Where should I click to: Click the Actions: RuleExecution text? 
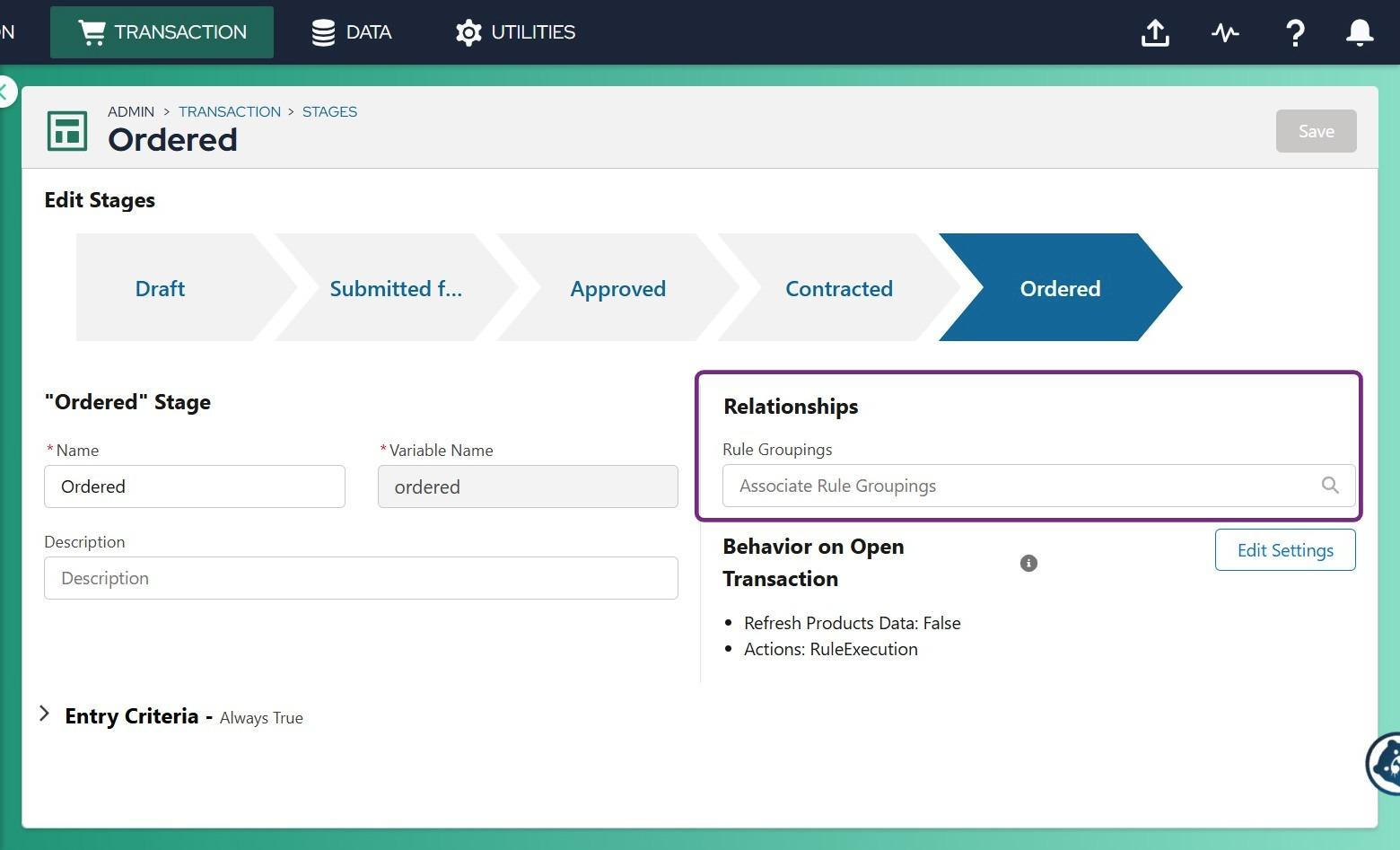pos(831,649)
